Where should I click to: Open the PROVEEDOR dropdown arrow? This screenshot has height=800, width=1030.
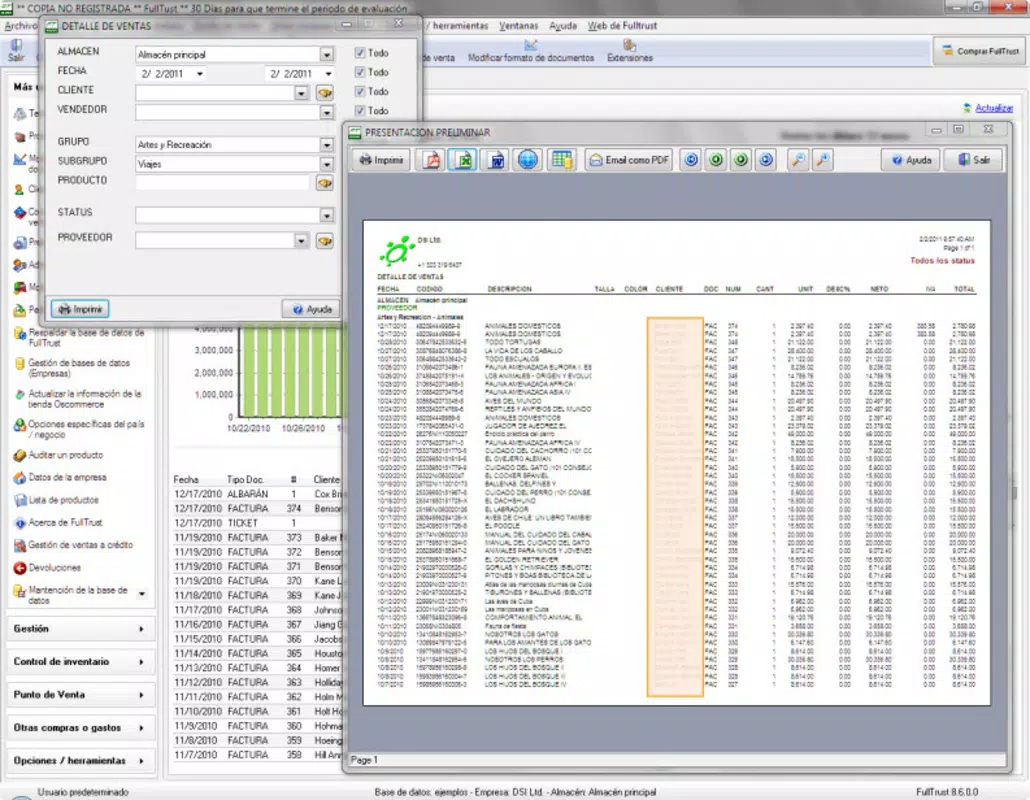point(301,241)
